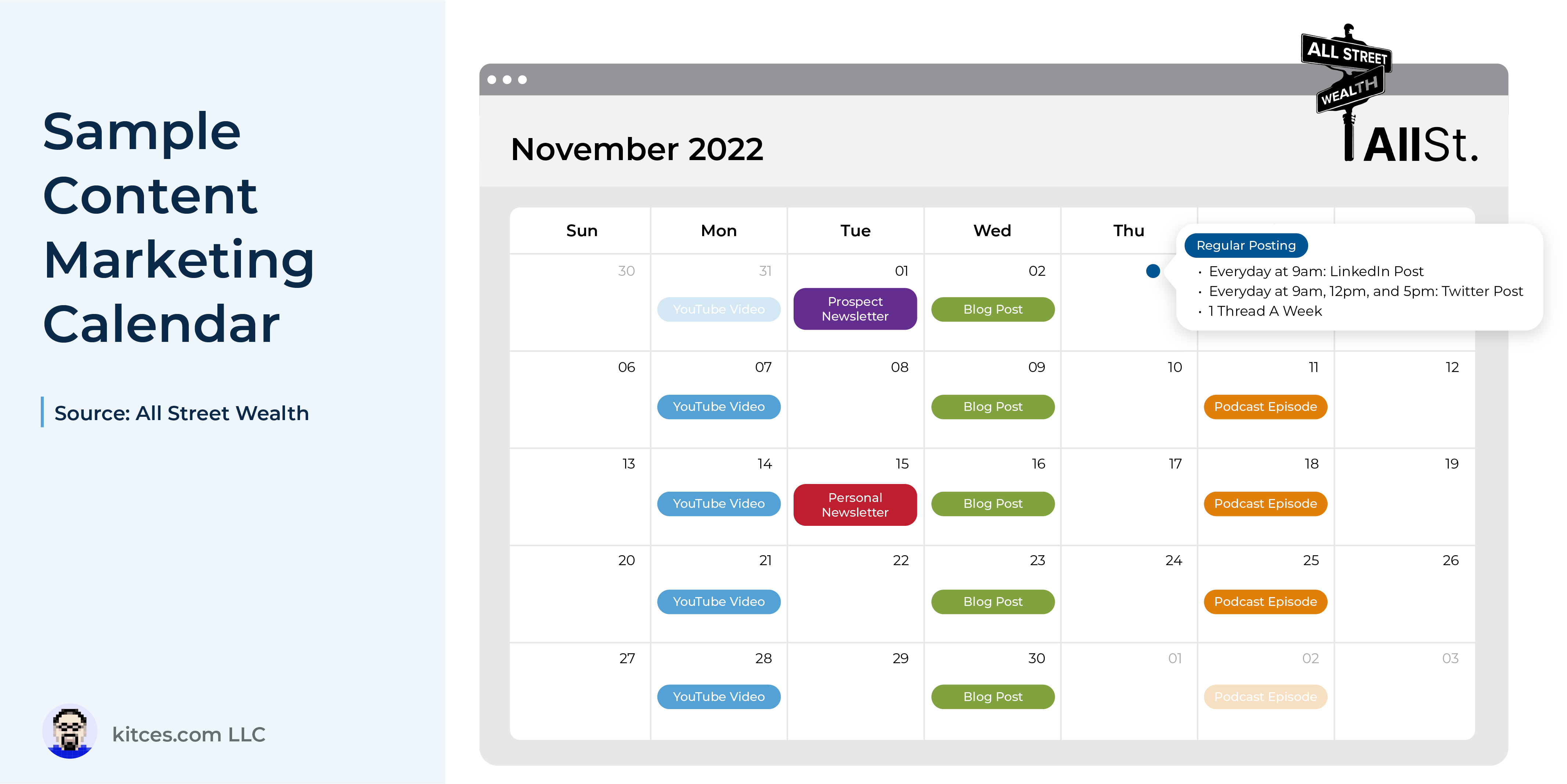The image size is (1567, 784).
Task: Open the faded YouTube Video on the 31st
Action: [x=718, y=310]
